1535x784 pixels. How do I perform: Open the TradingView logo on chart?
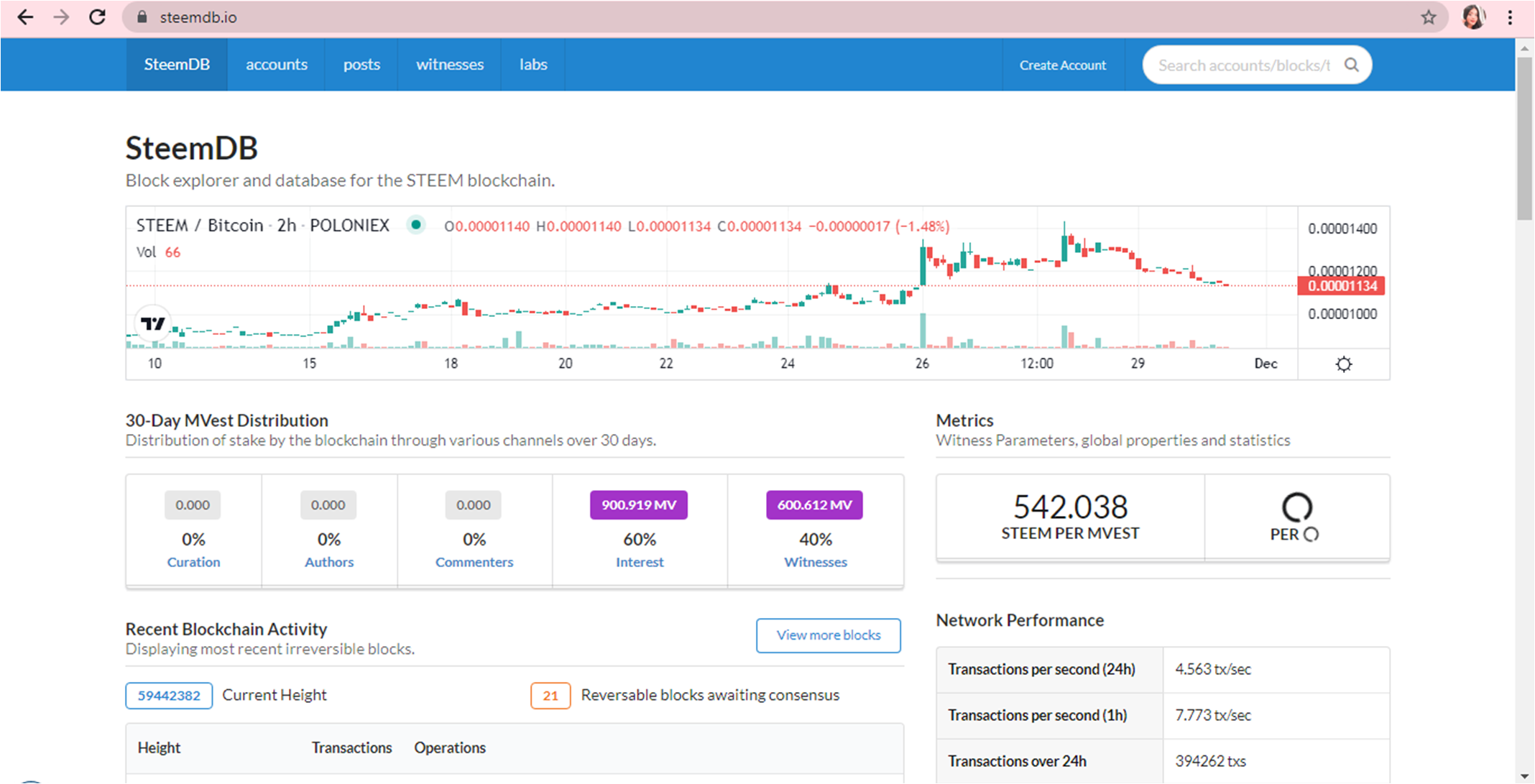click(152, 323)
